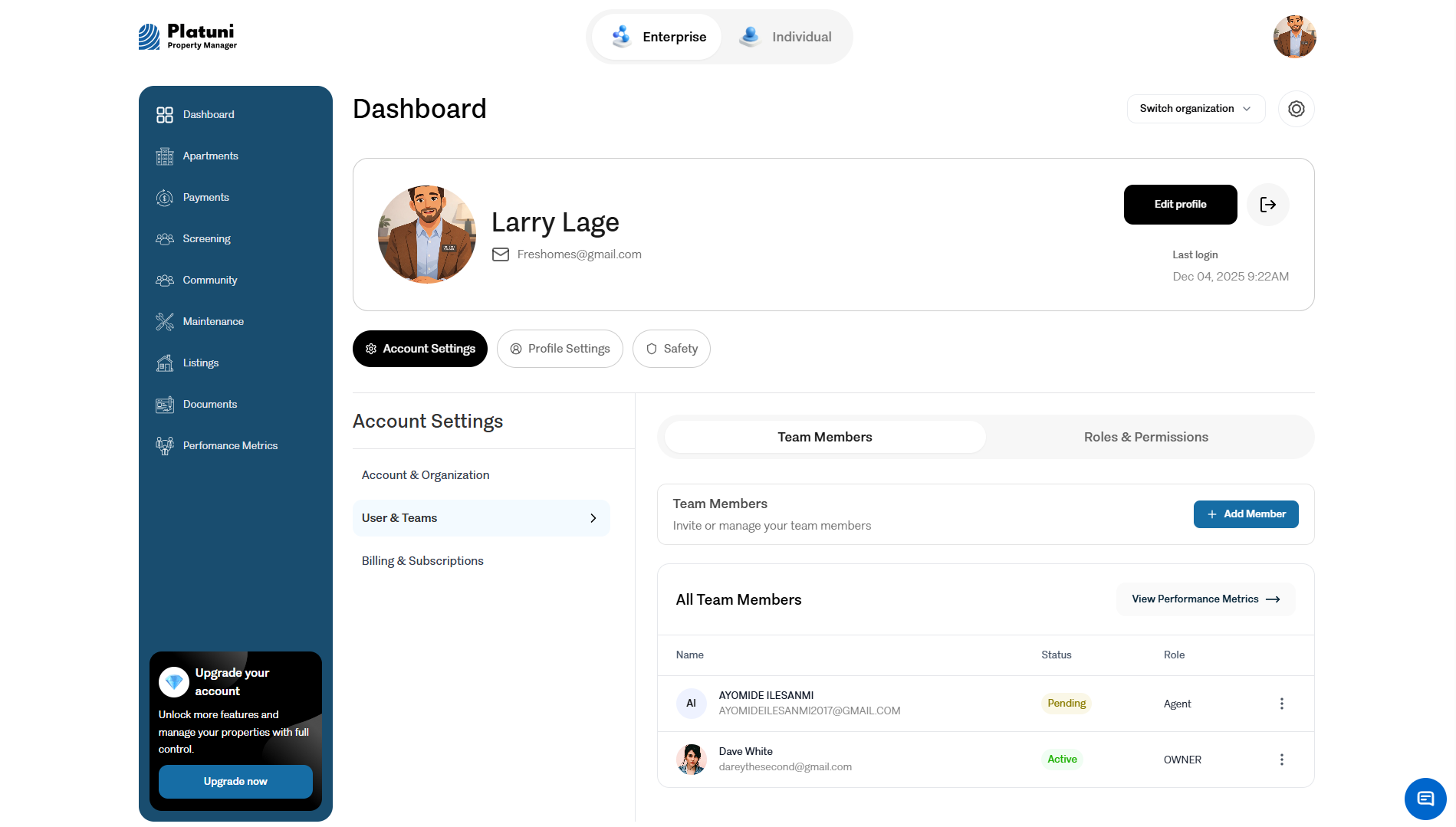Open Account & Organization settings
Screen dimensions: 1456x827
click(x=426, y=475)
